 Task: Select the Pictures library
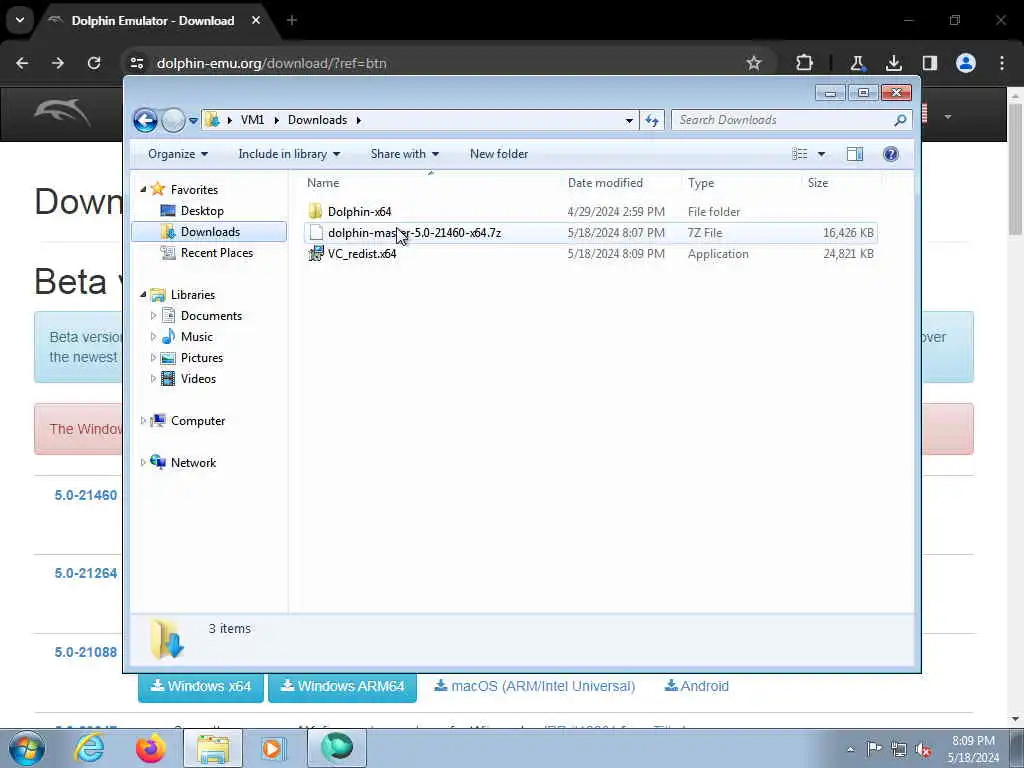202,357
